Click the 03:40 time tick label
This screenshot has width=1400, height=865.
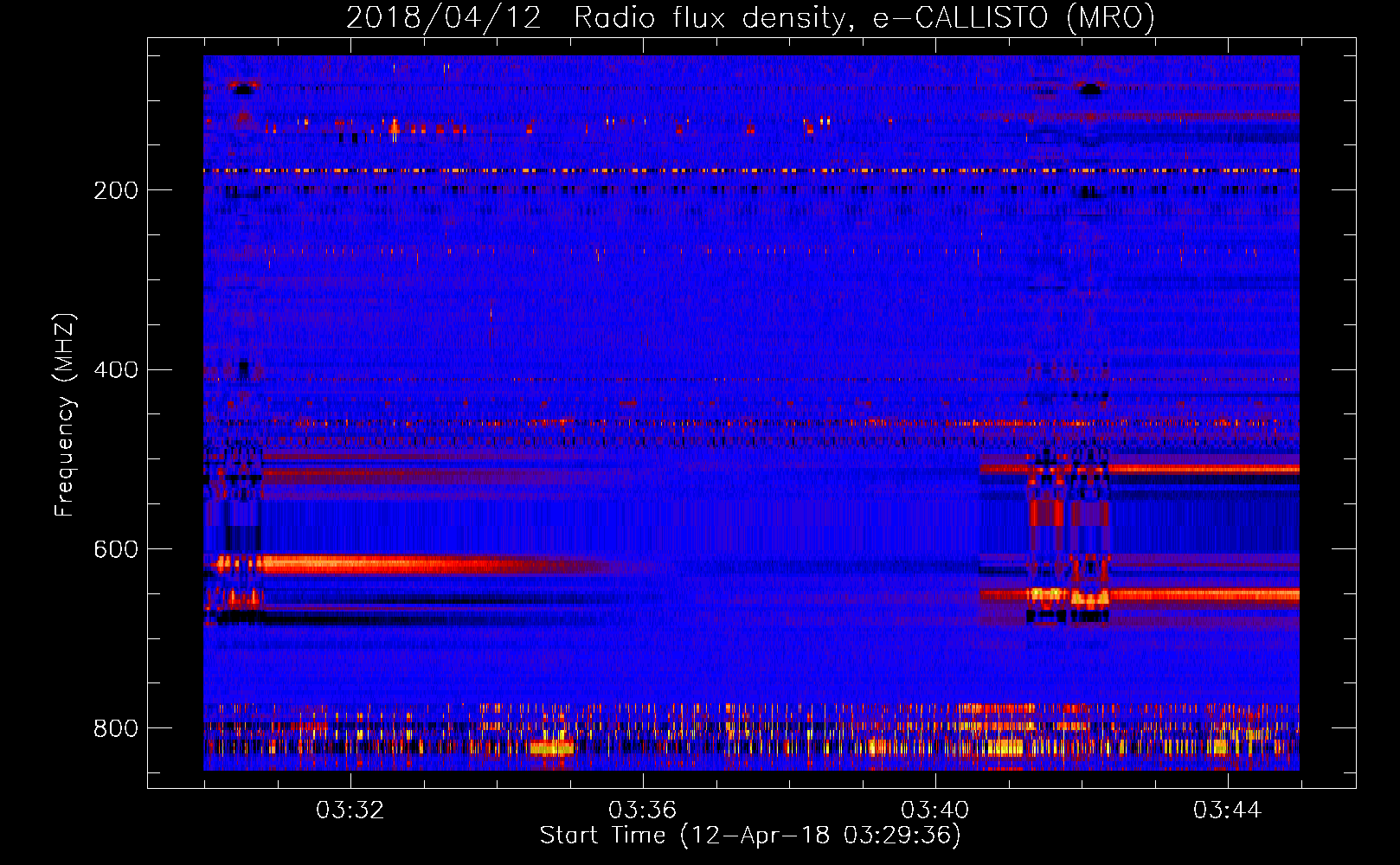point(934,811)
